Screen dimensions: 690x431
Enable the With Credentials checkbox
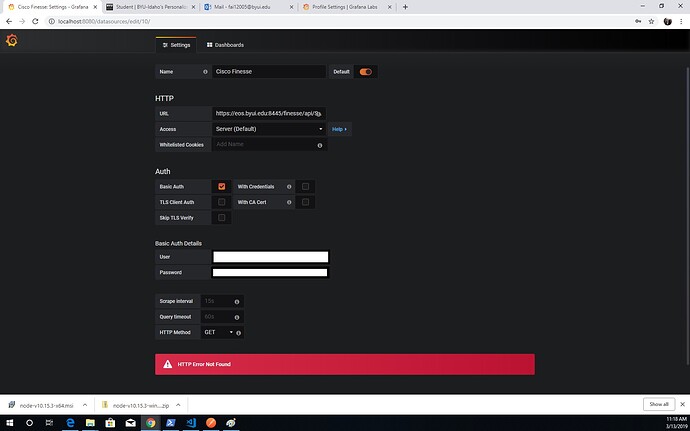(305, 187)
